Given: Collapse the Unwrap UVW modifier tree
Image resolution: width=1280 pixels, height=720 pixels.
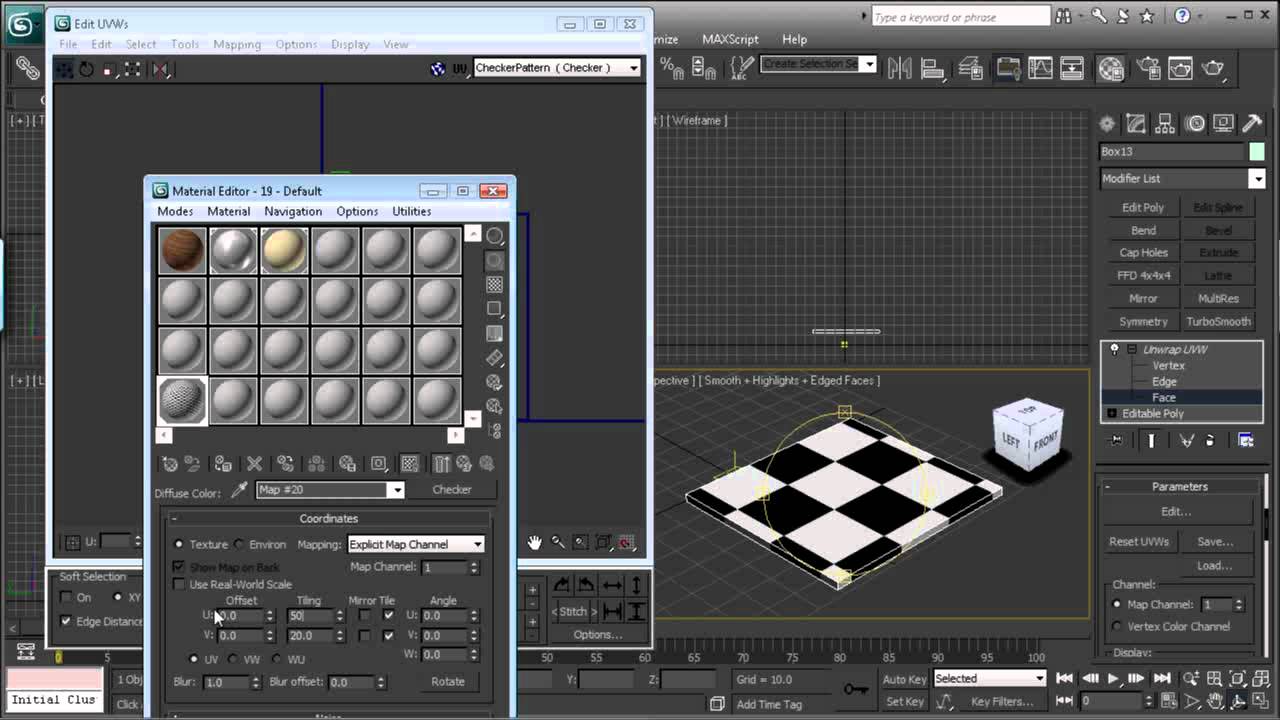Looking at the screenshot, I should [1131, 350].
